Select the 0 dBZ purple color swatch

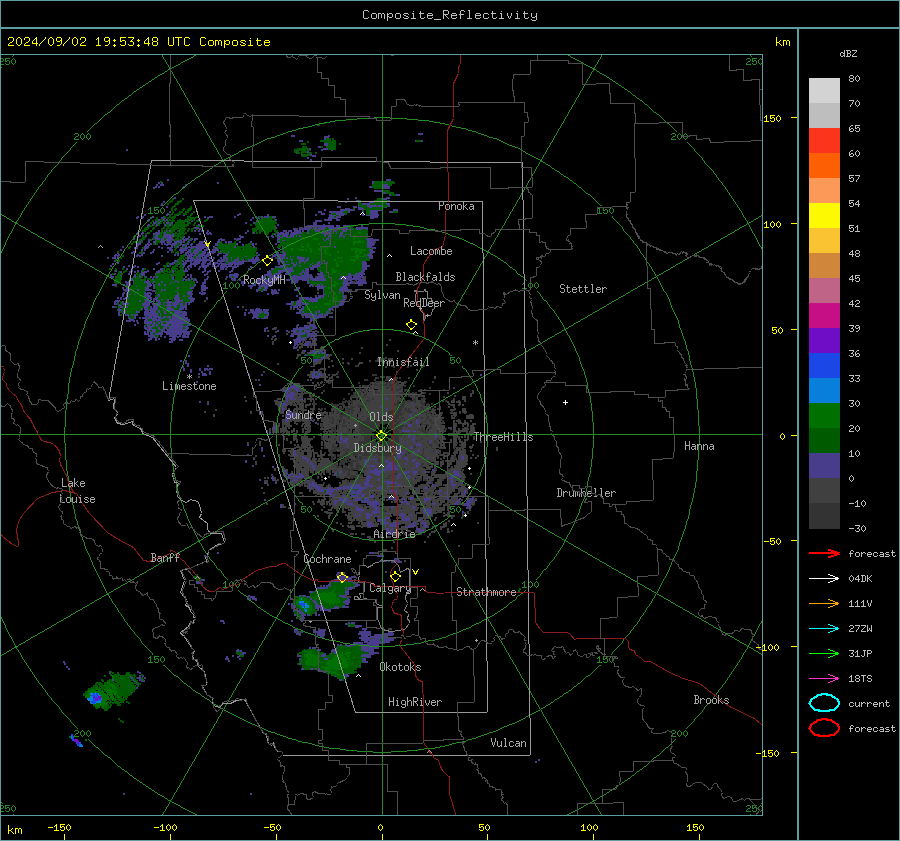(824, 466)
